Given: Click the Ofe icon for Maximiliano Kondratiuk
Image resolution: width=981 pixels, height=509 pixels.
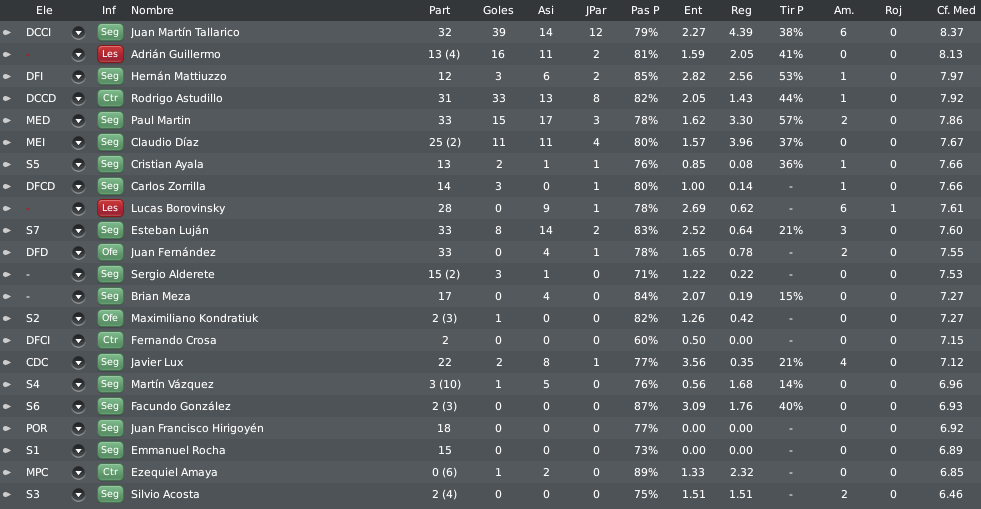Looking at the screenshot, I should click(109, 318).
